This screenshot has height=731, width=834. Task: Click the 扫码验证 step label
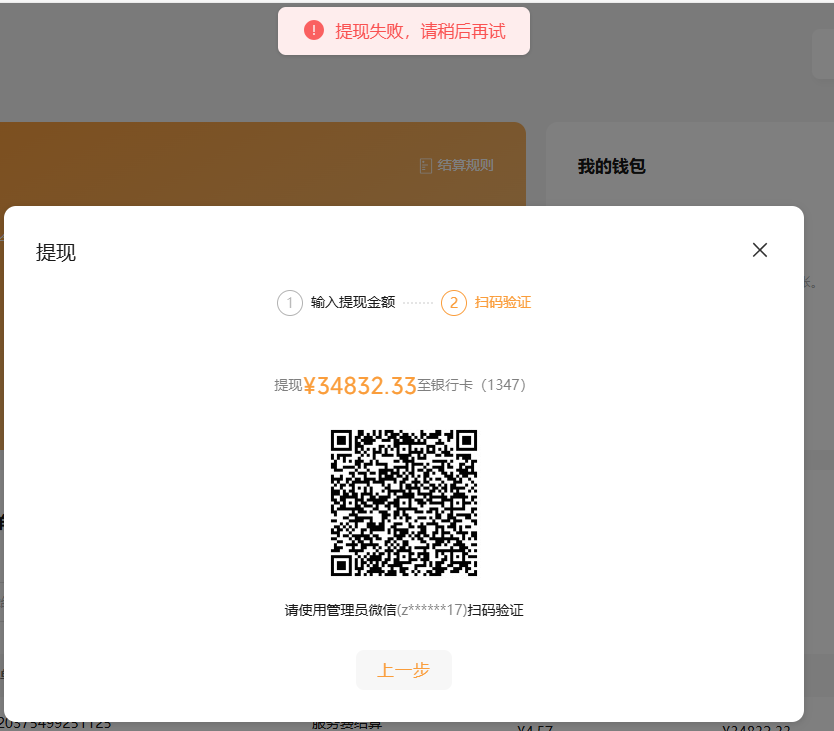[503, 302]
